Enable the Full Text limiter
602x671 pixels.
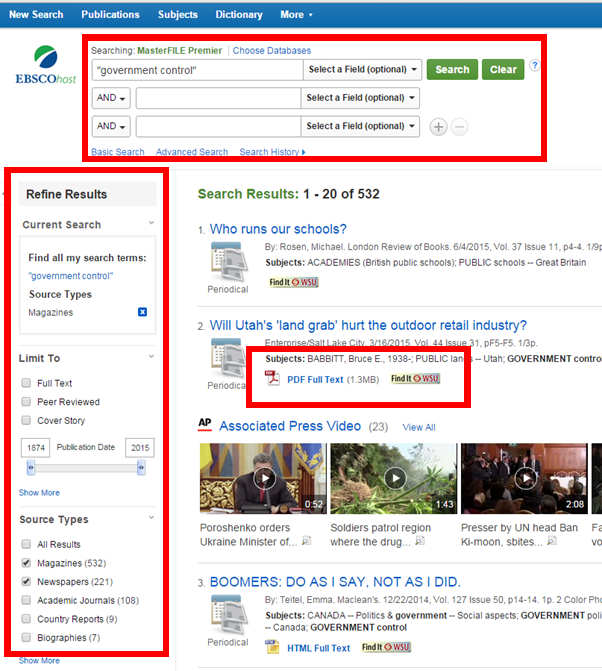coord(26,383)
